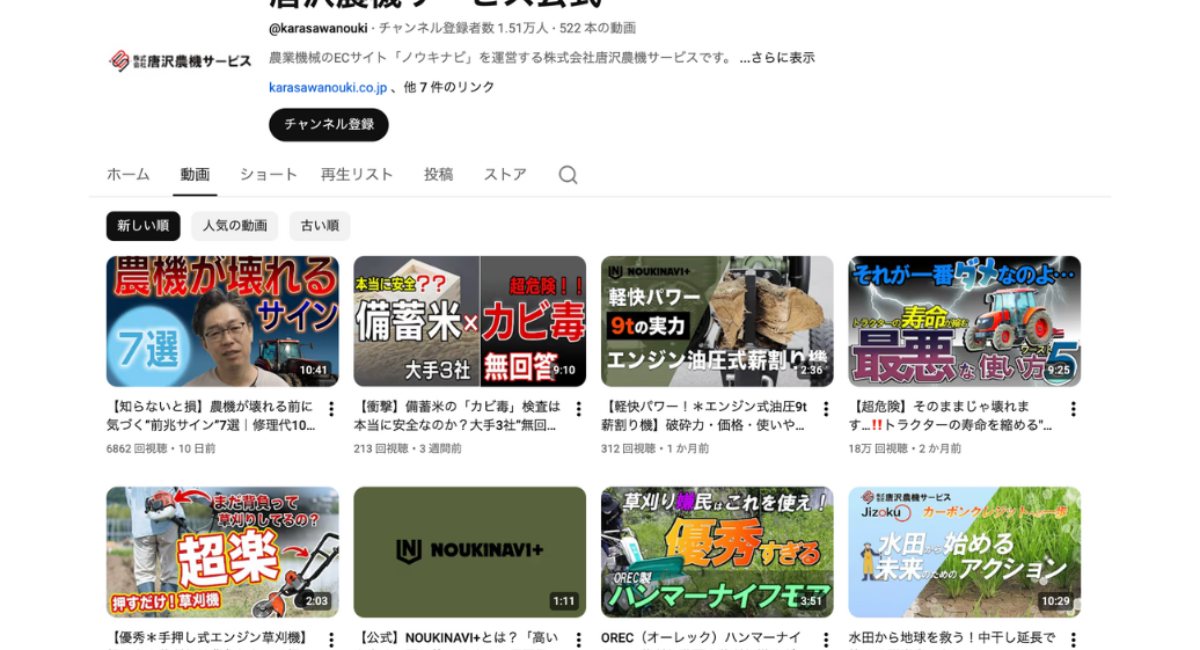Click the channel search magnifier icon
Image resolution: width=1200 pixels, height=650 pixels.
point(568,175)
